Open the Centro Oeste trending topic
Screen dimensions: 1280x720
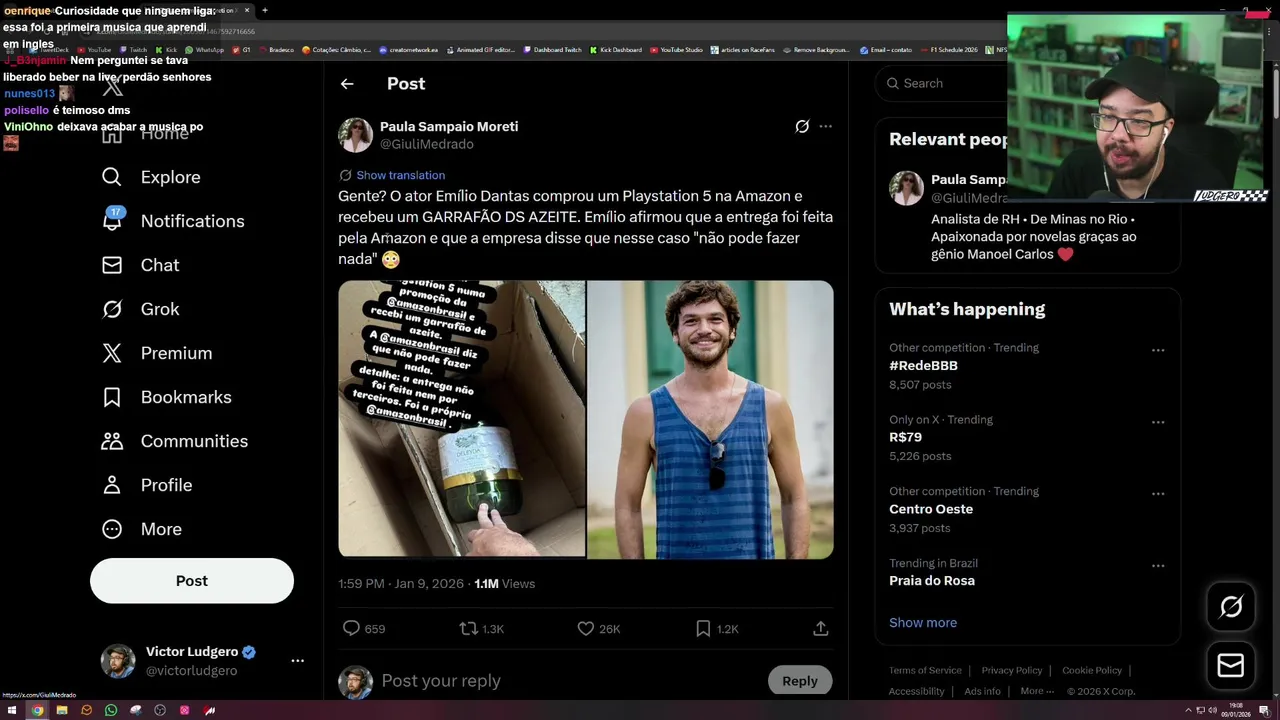[x=931, y=510]
